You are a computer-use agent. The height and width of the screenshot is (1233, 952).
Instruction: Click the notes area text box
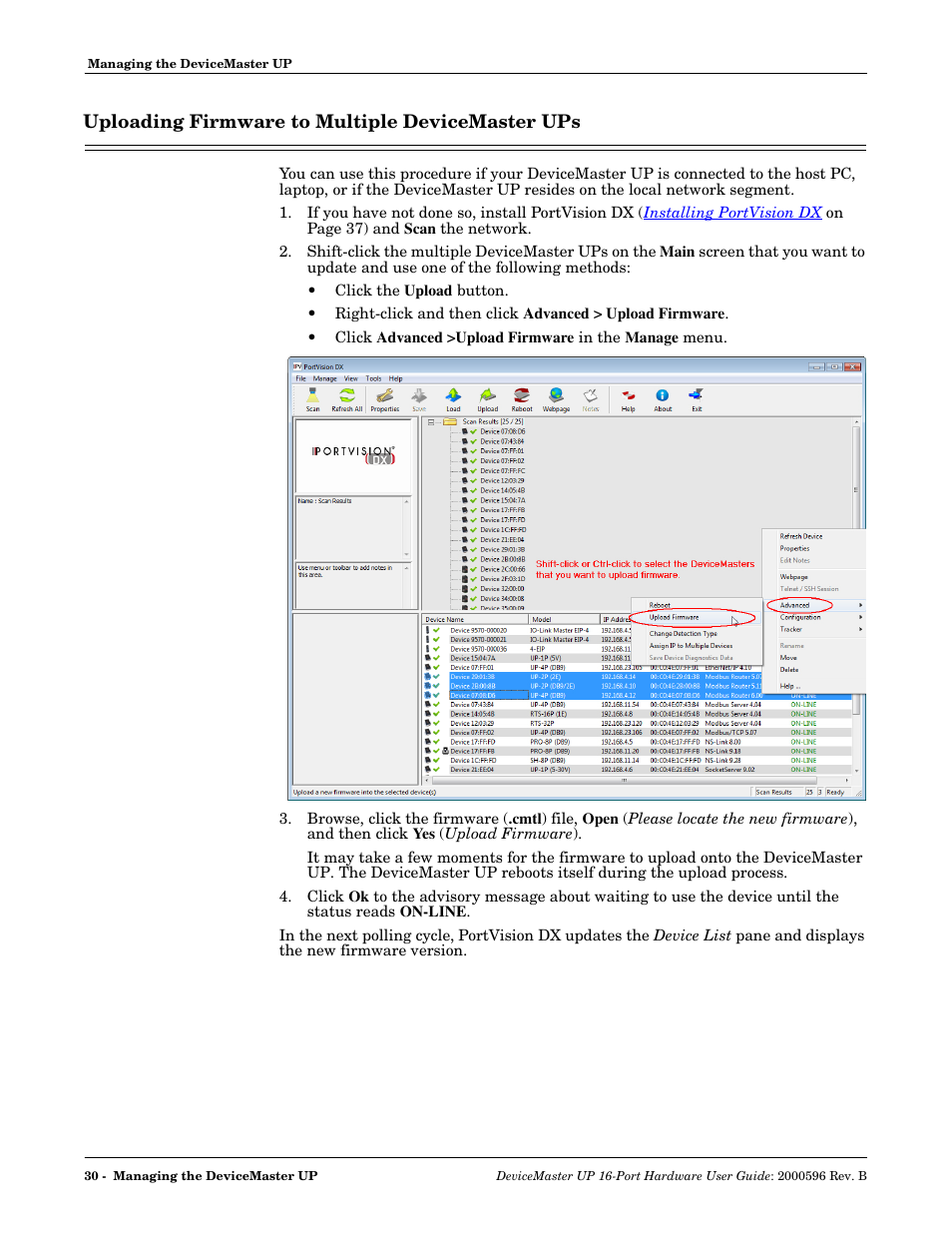[x=352, y=585]
